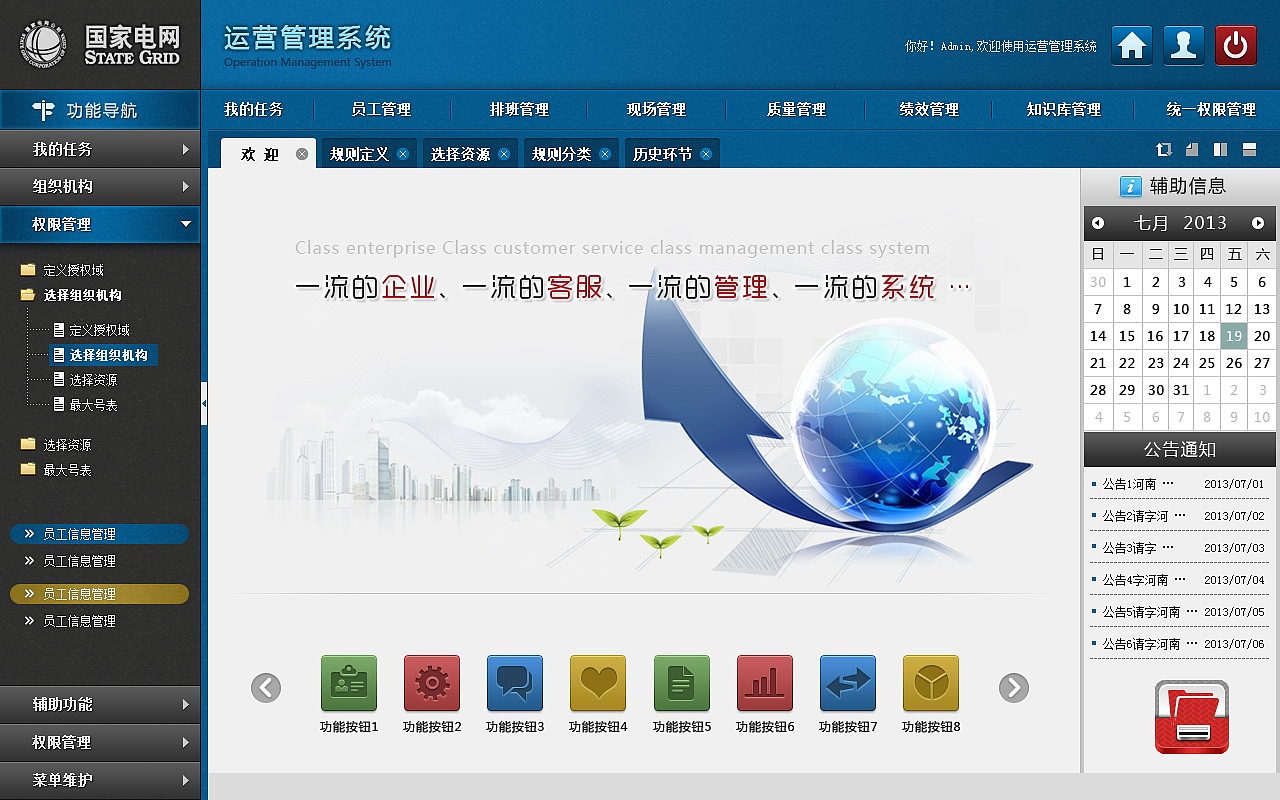Collapse the top 权限管理 sidebar section

(100, 224)
